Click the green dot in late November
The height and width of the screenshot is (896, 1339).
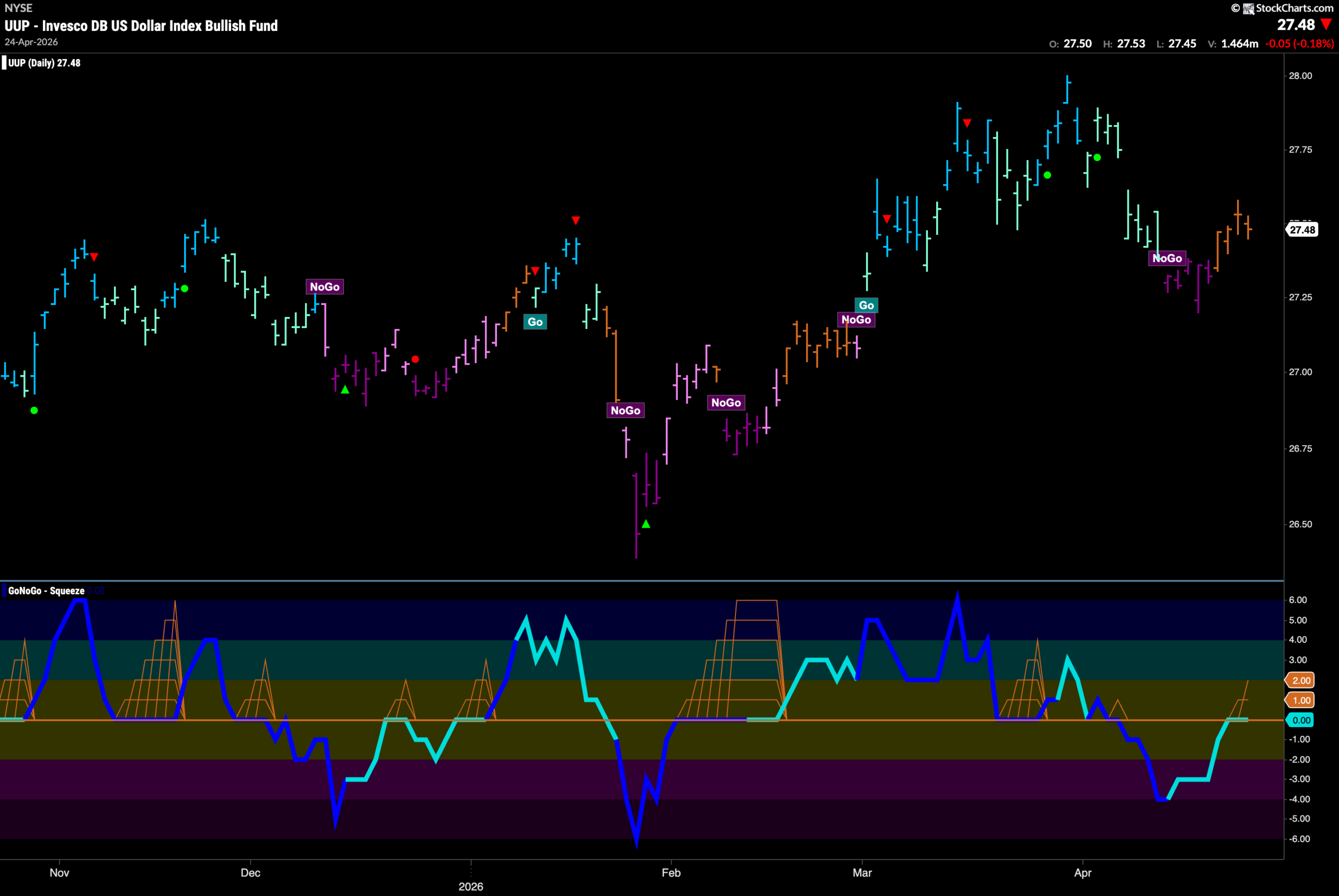pyautogui.click(x=185, y=289)
